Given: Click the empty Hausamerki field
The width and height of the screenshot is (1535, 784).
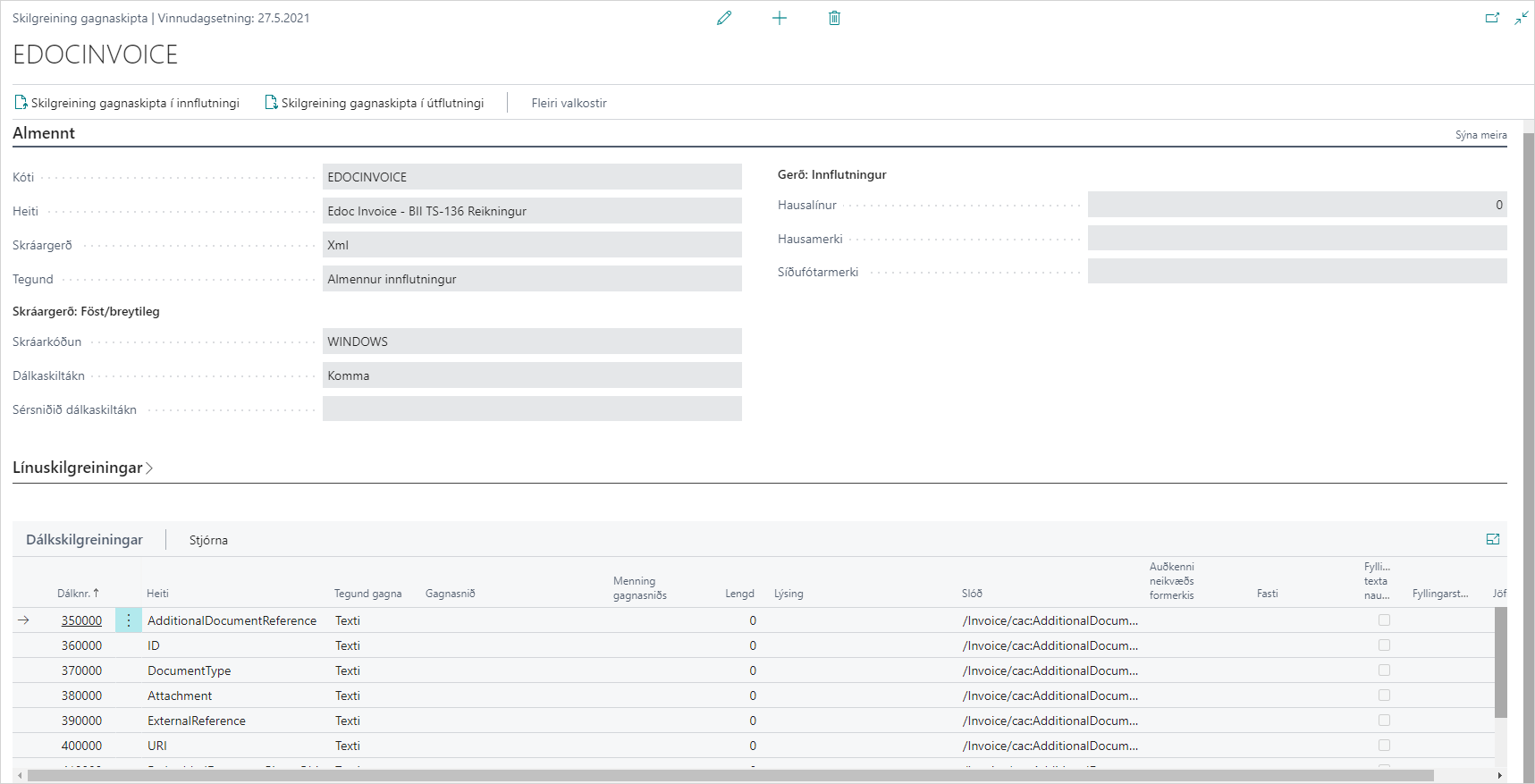Looking at the screenshot, I should [x=1297, y=238].
